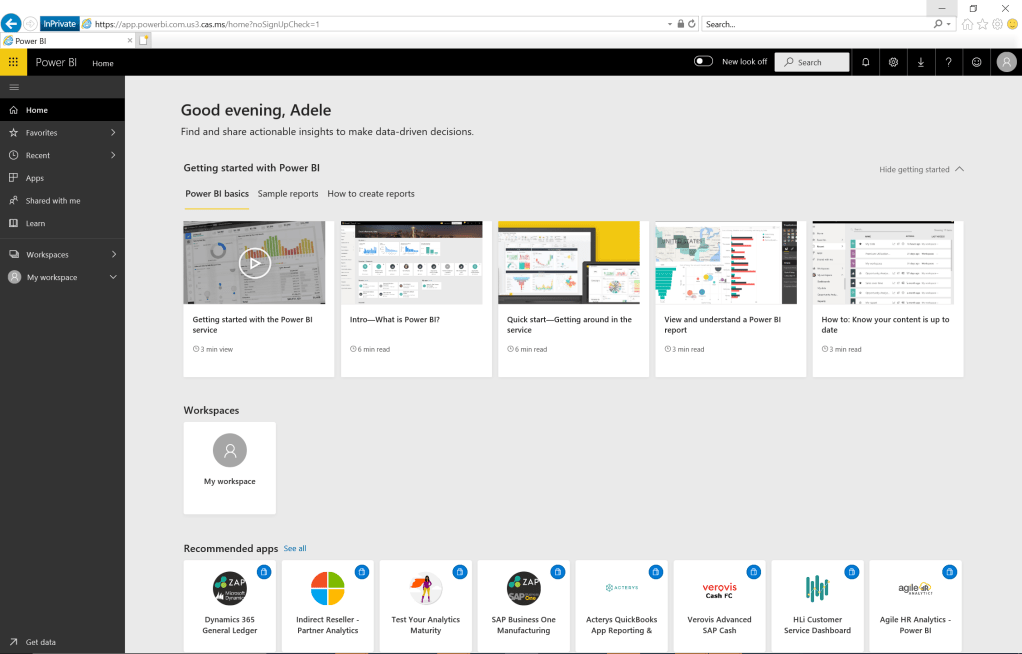Image resolution: width=1022 pixels, height=654 pixels.
Task: Expand the My workspace dropdown arrow
Action: [113, 277]
